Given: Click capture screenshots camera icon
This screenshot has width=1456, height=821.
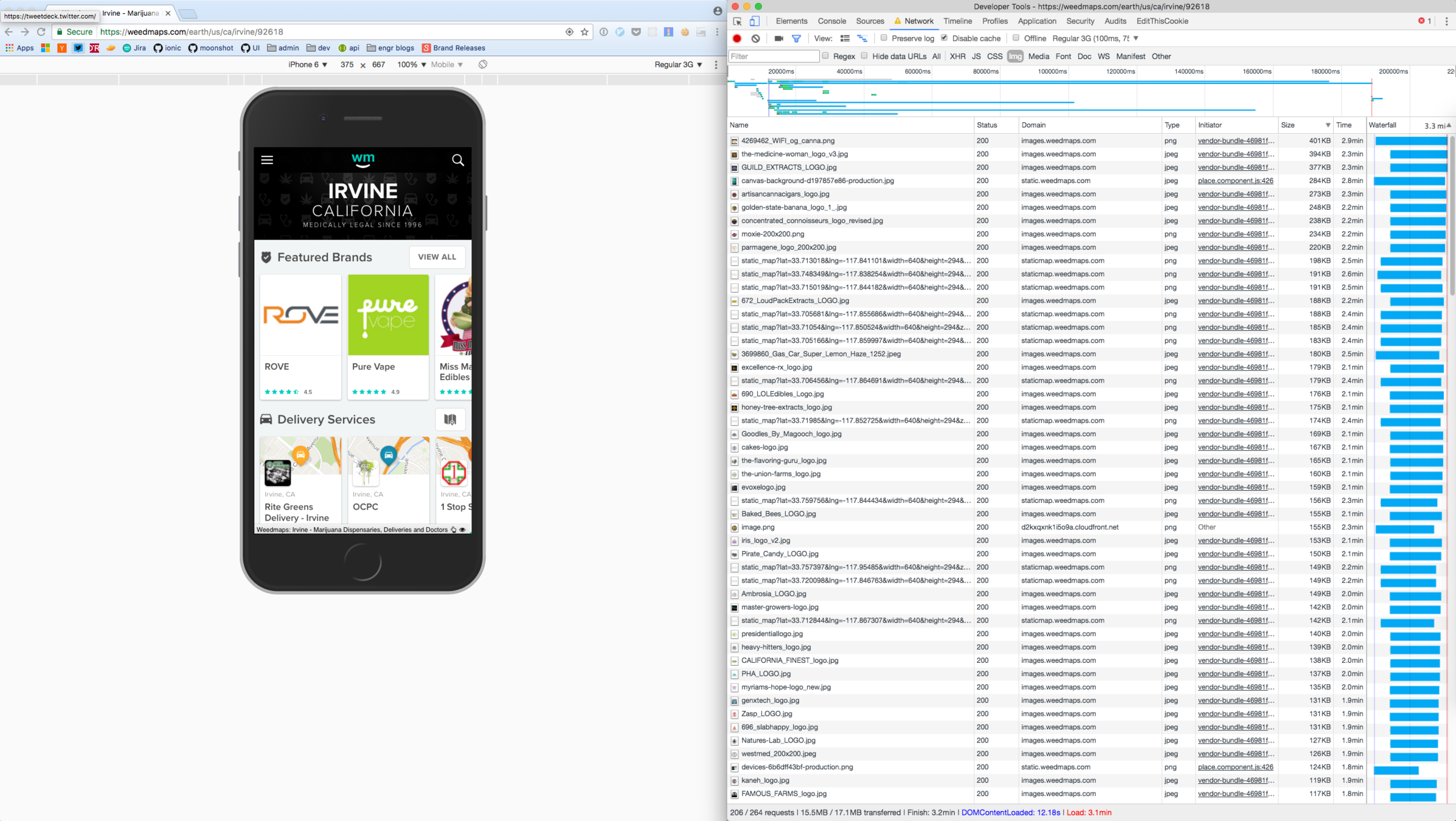Looking at the screenshot, I should (x=778, y=38).
